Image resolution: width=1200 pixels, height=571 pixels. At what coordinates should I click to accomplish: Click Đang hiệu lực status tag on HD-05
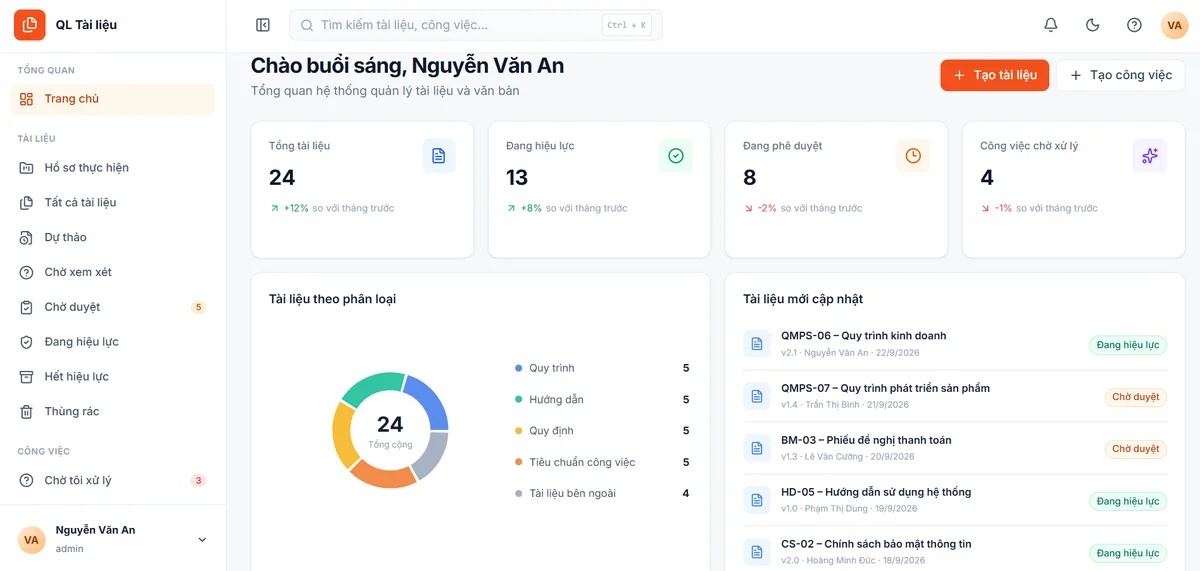point(1128,501)
